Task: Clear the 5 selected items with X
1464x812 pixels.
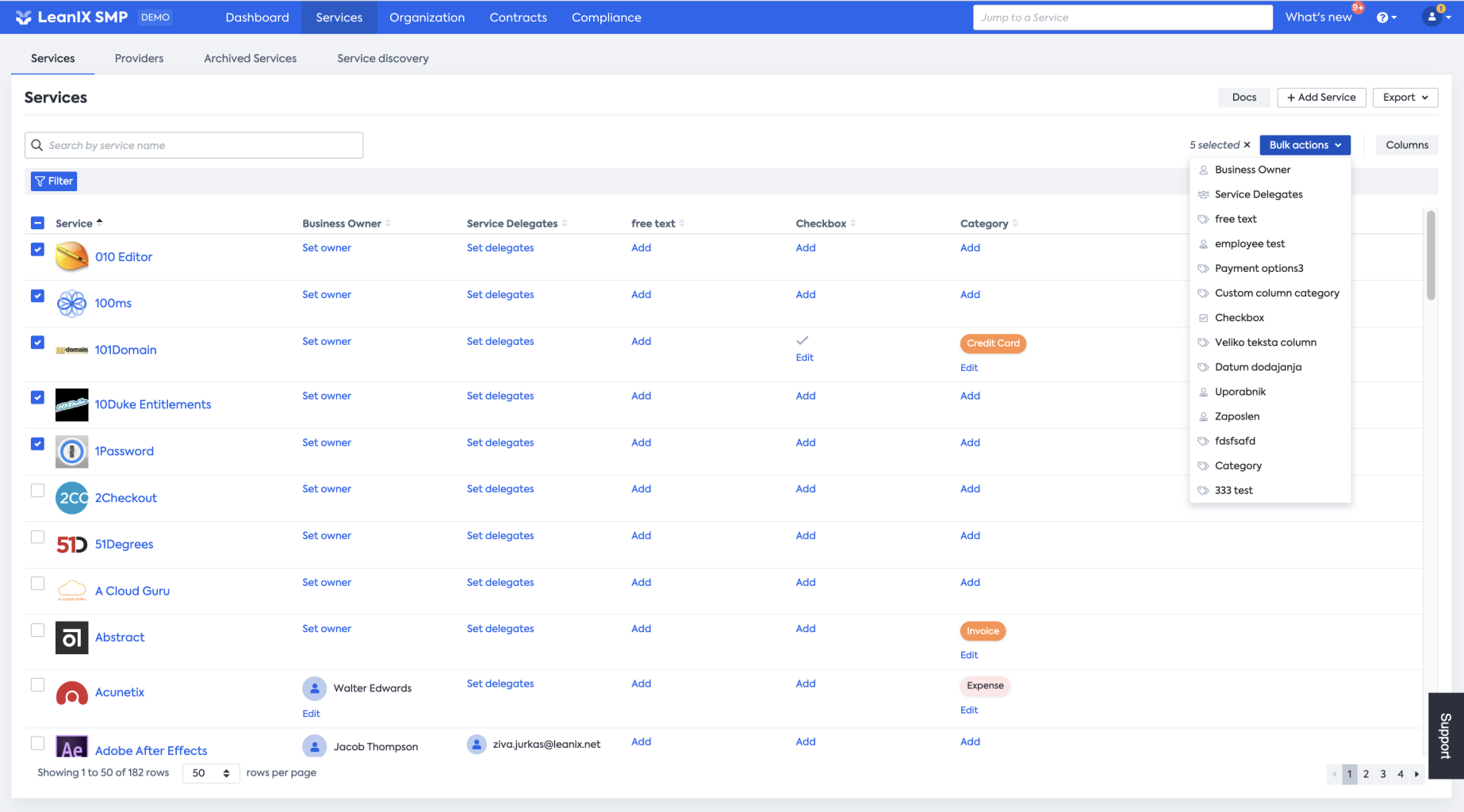Action: (x=1247, y=145)
